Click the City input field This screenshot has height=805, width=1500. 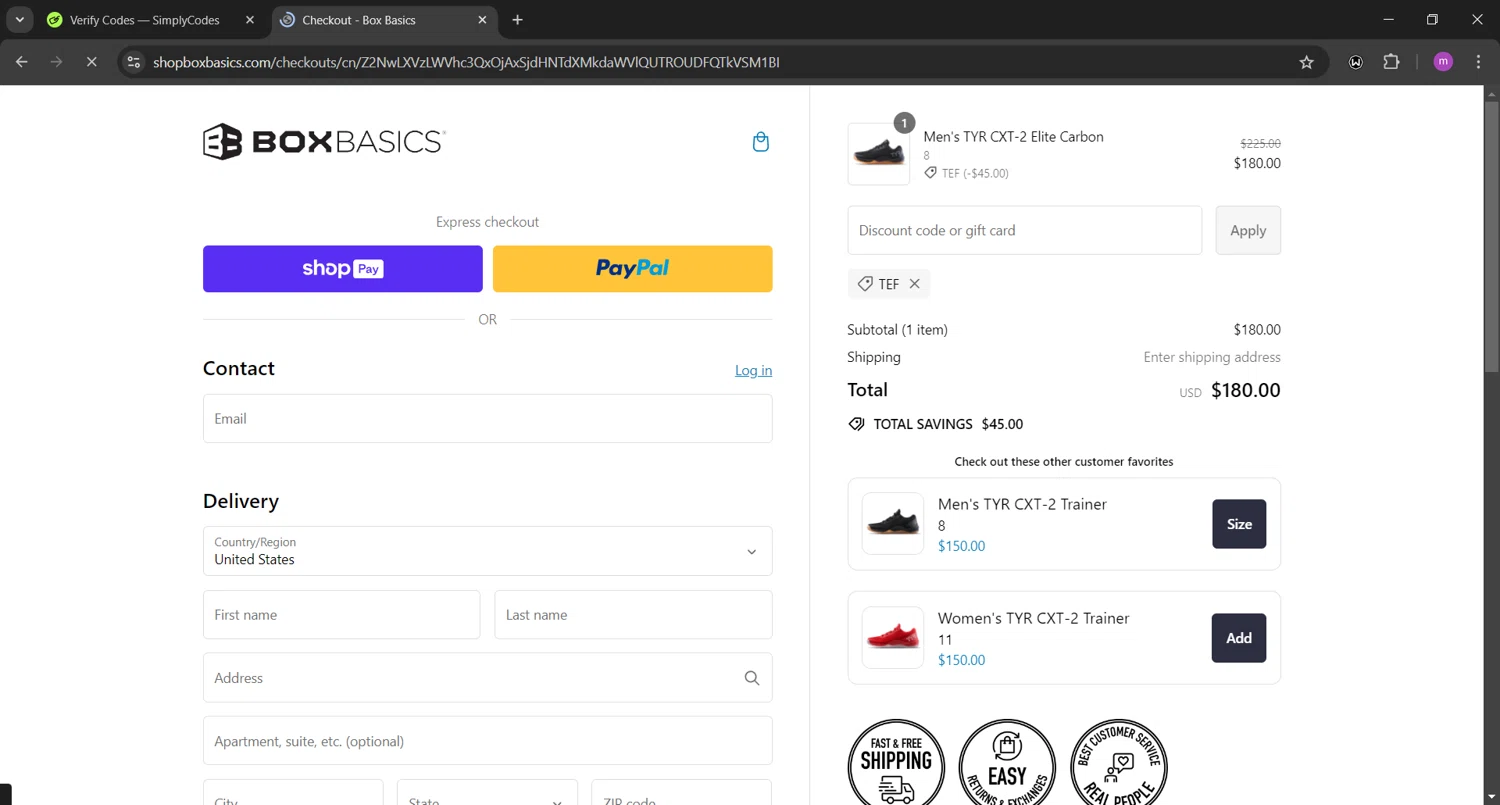293,792
